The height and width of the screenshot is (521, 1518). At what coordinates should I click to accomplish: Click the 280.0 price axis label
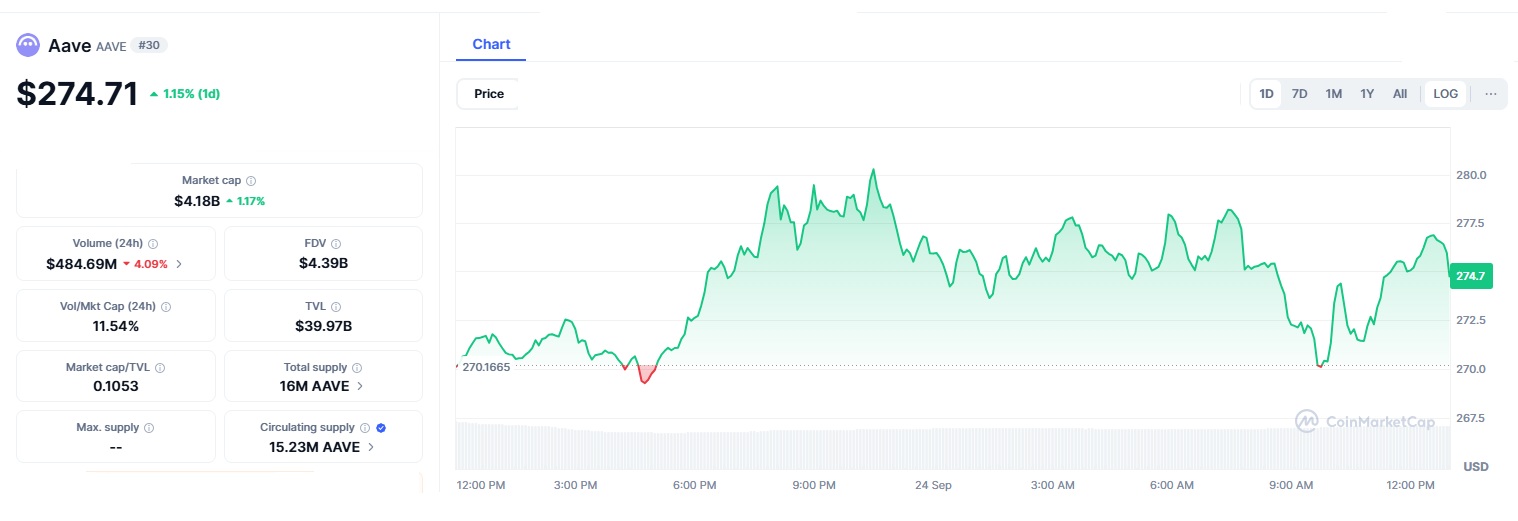[1472, 175]
